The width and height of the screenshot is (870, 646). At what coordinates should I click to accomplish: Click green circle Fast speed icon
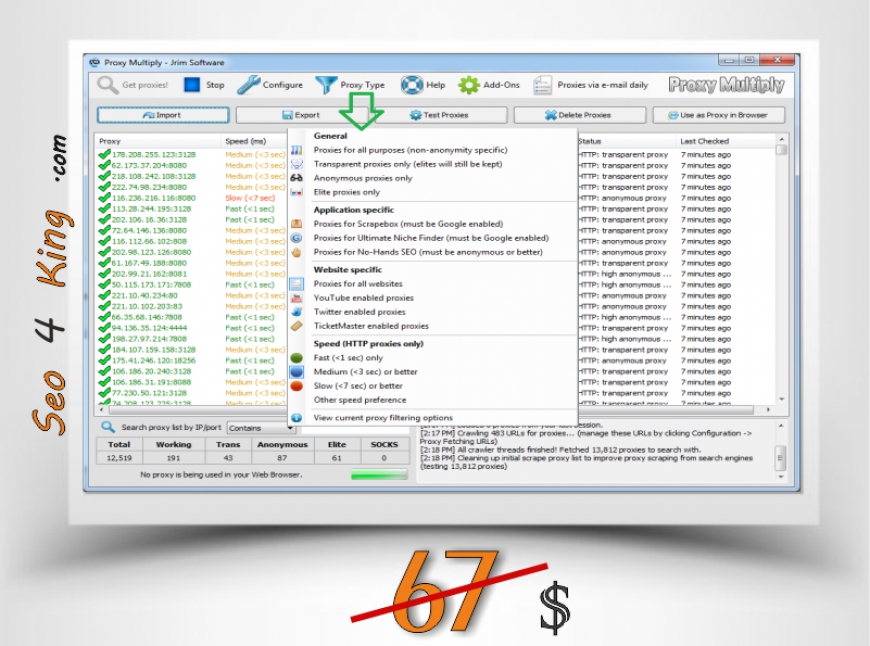pos(297,358)
